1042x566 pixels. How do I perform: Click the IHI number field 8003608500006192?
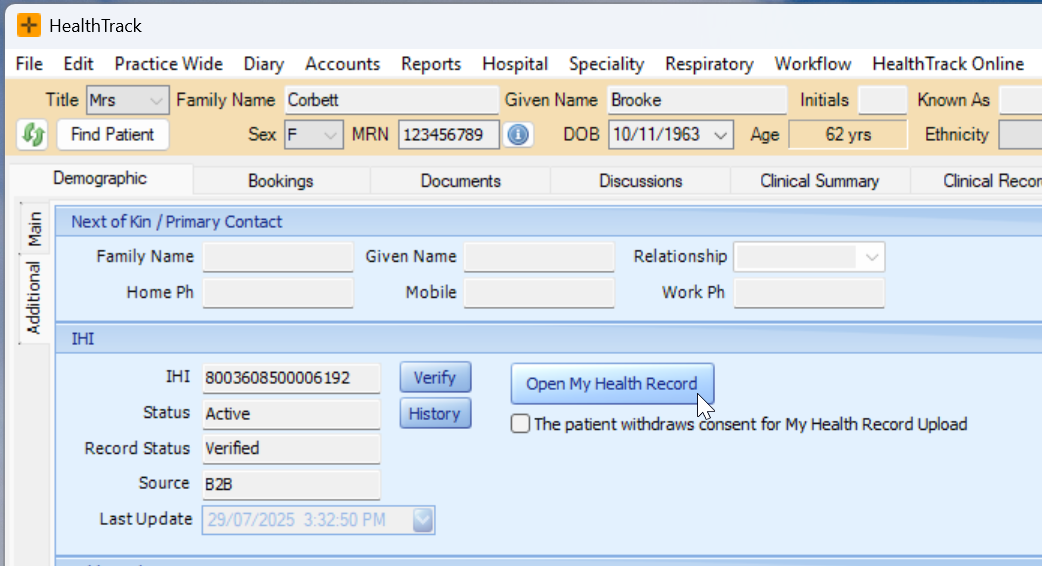[x=291, y=378]
